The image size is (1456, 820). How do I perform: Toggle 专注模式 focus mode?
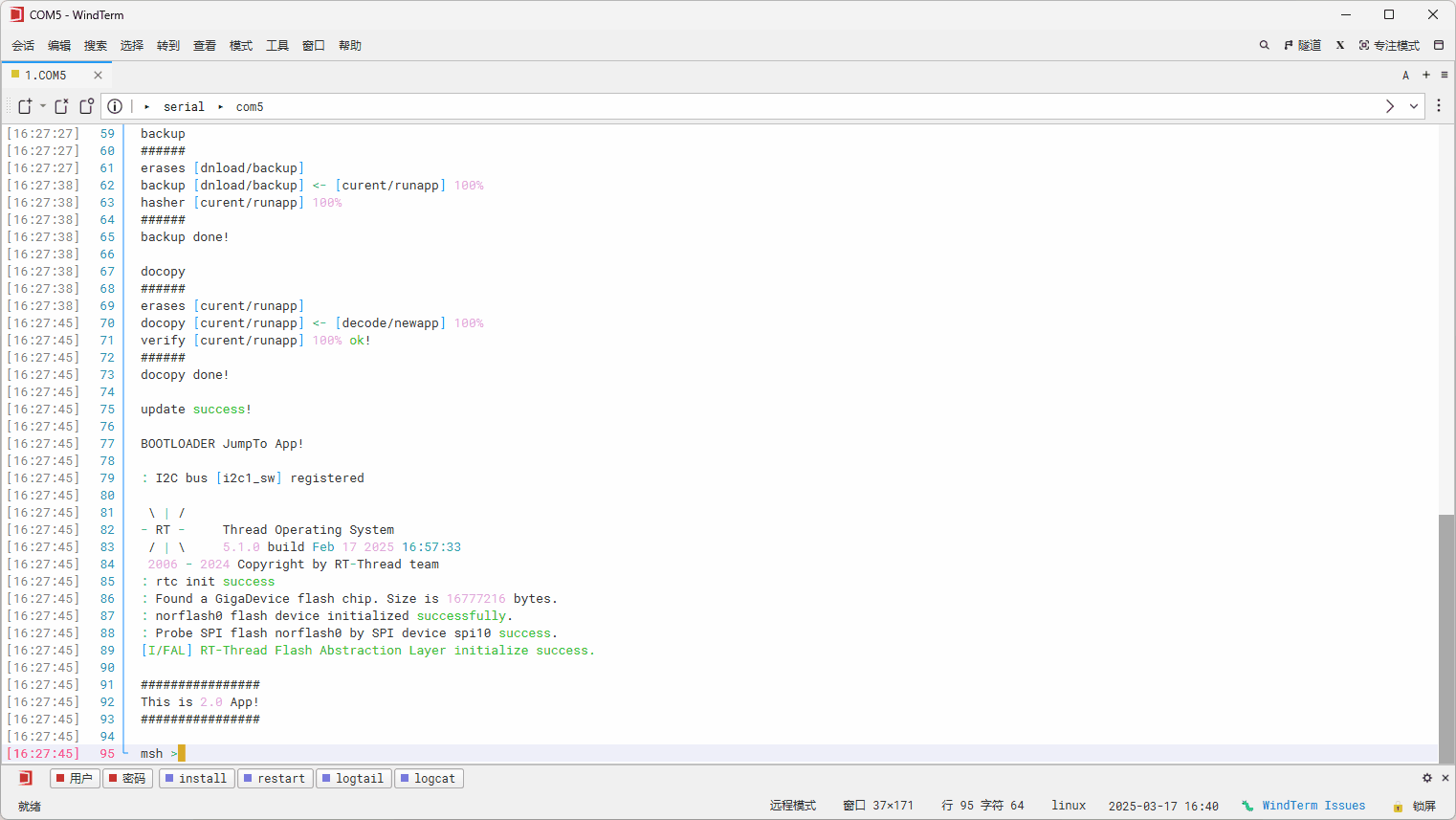pos(1389,45)
